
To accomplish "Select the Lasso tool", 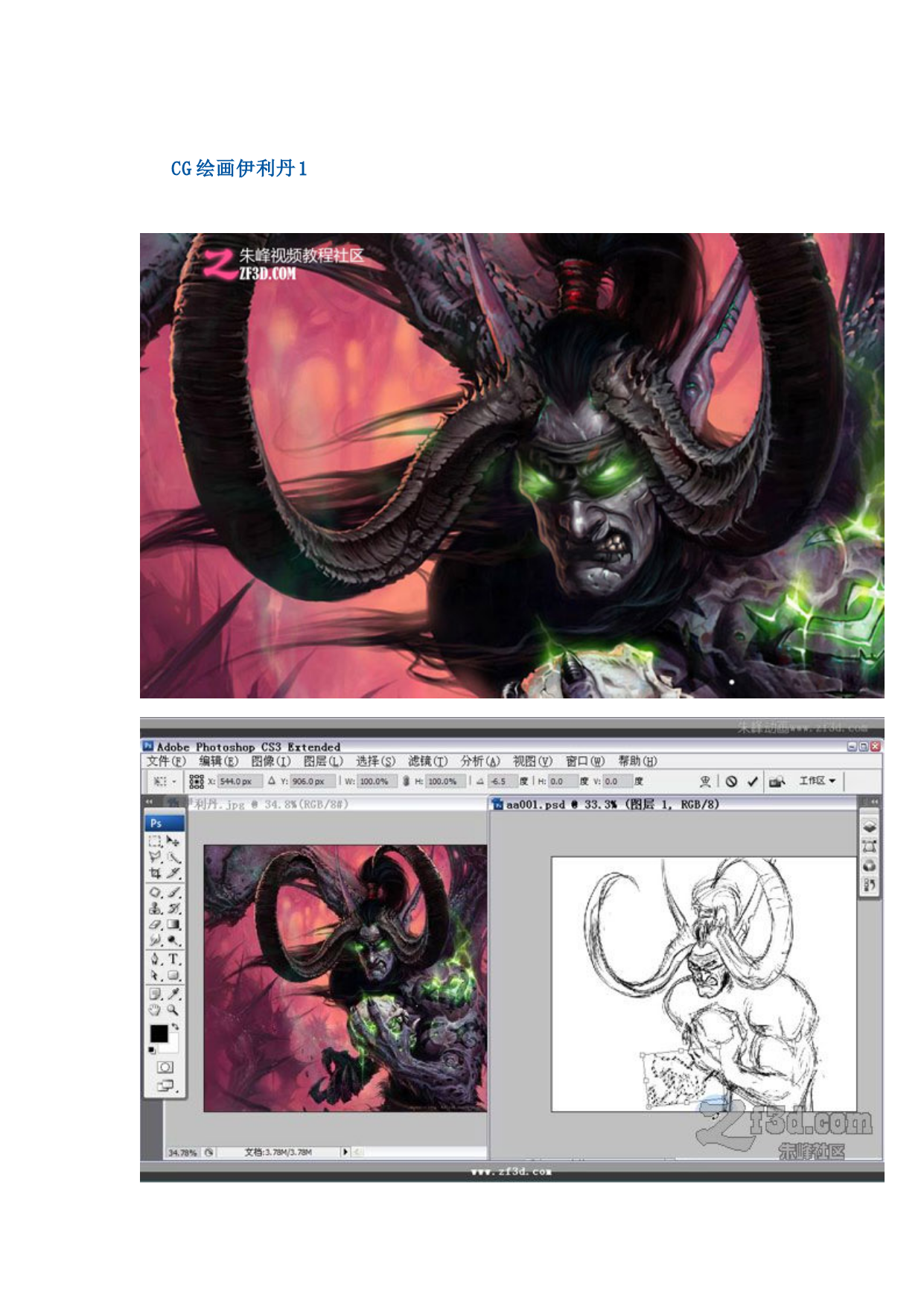I will pos(155,857).
